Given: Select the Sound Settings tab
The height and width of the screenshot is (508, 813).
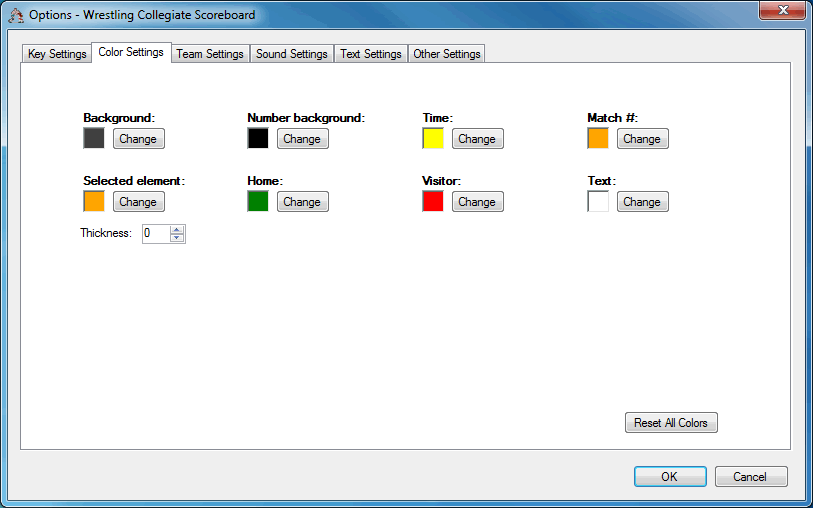Looking at the screenshot, I should click(291, 54).
